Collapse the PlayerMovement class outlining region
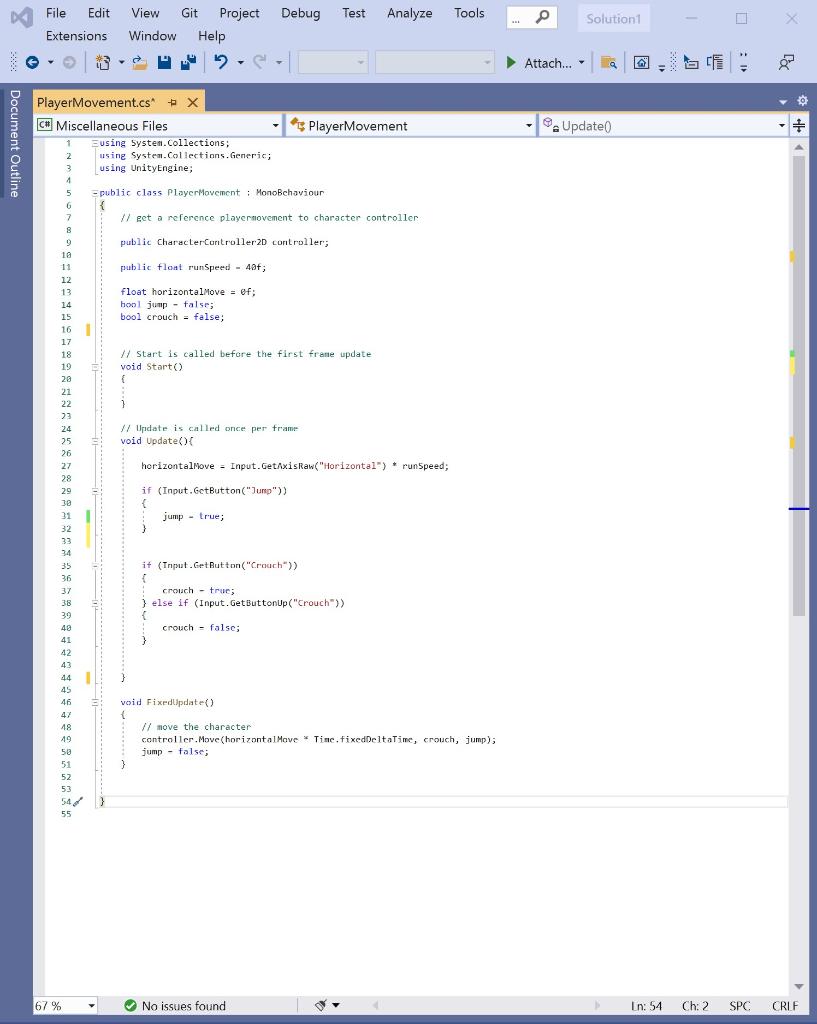Screen dimensions: 817x1024 (95, 192)
